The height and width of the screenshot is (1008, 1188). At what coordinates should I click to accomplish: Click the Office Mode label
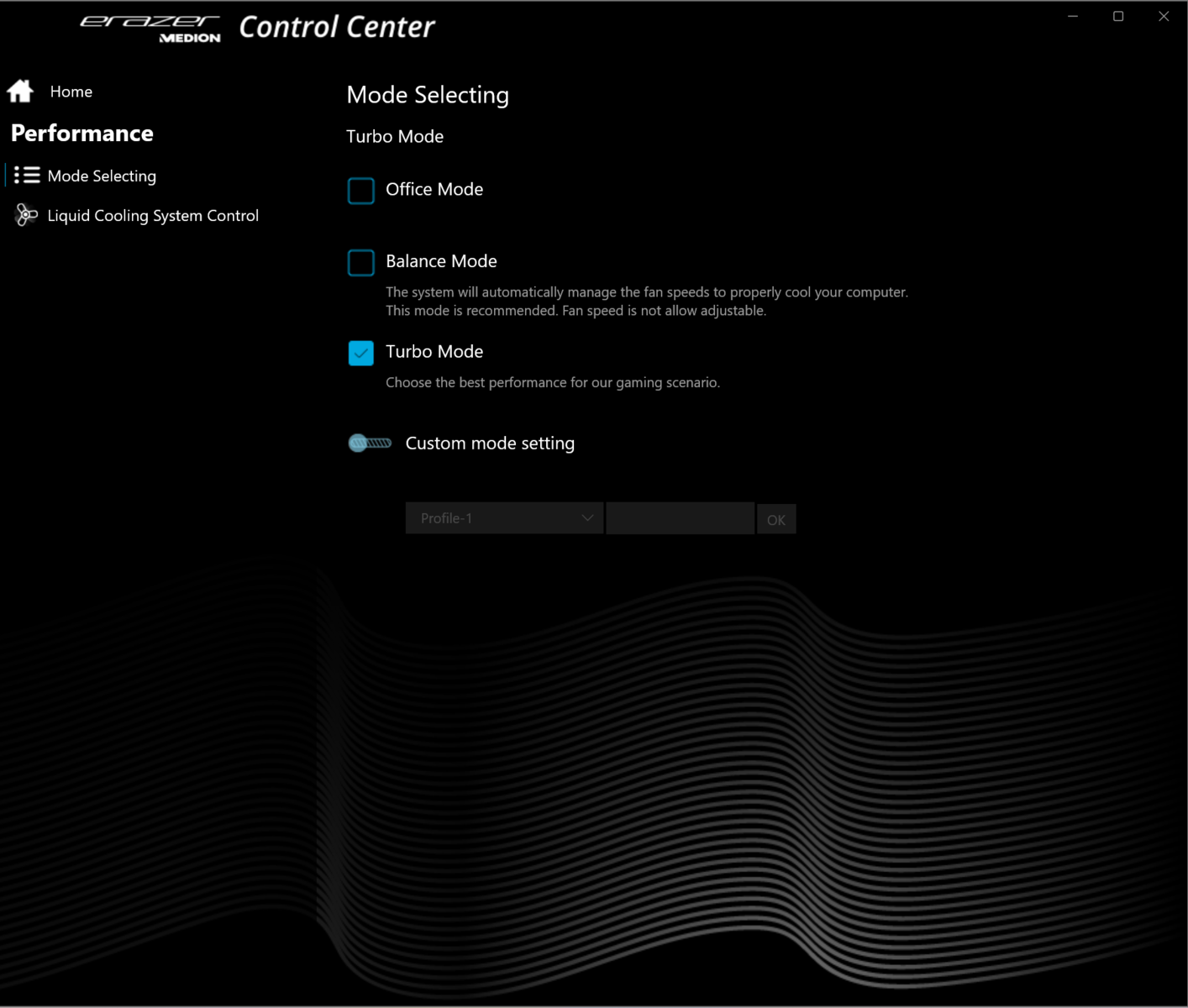pyautogui.click(x=434, y=189)
